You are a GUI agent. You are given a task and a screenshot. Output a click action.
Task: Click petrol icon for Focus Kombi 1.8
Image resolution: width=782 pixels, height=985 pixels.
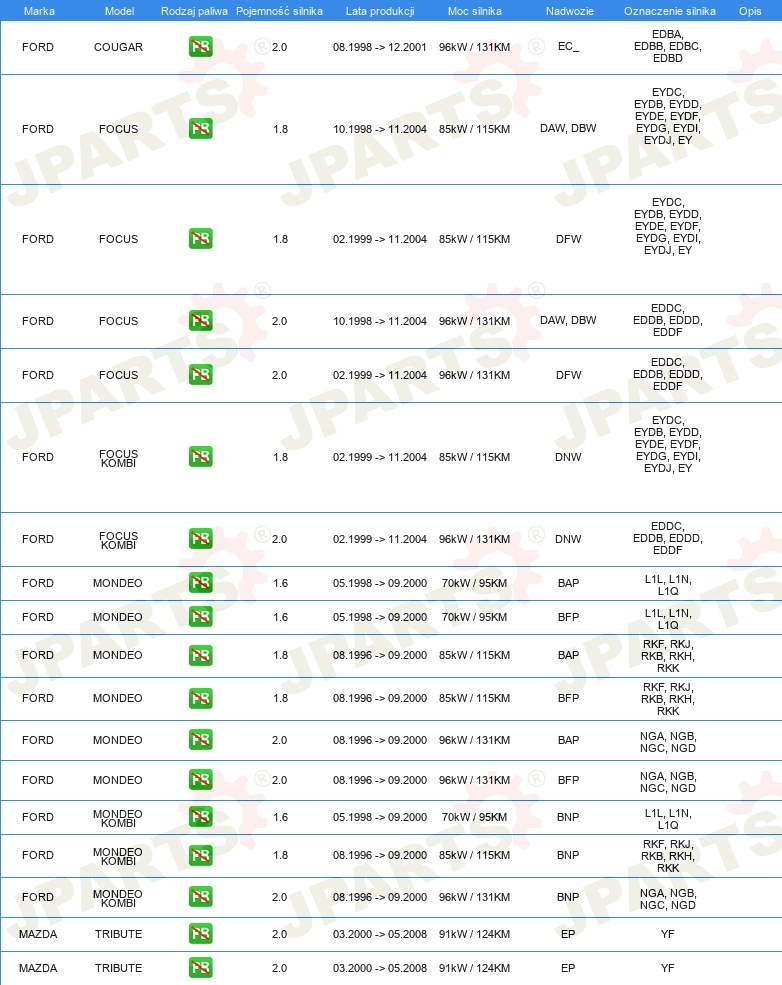tap(200, 457)
